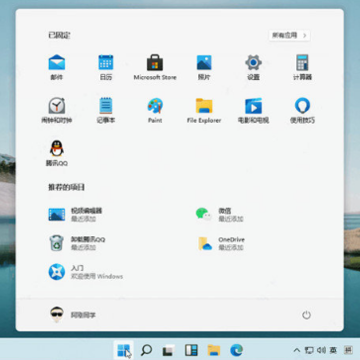
Task: Open network status in system tray
Action: [x=309, y=350]
